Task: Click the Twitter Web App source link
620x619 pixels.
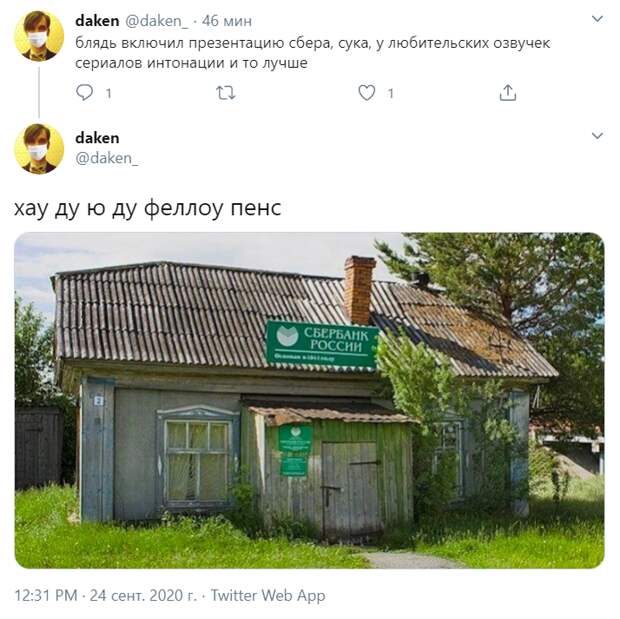Action: pos(268,595)
